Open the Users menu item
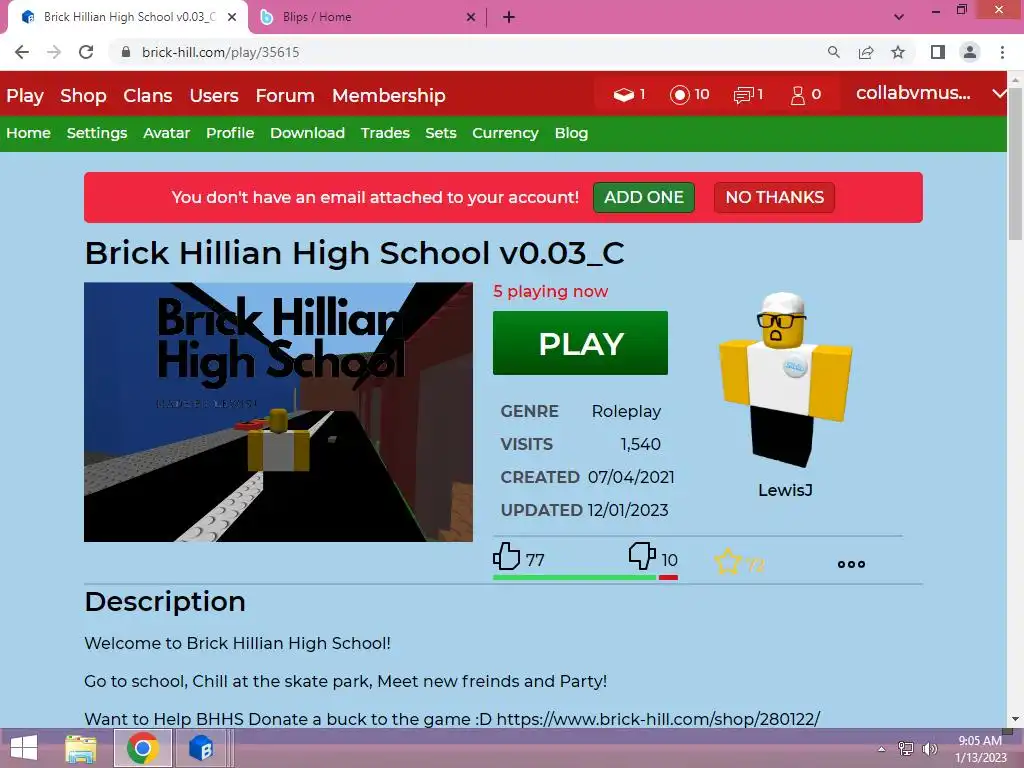 pyautogui.click(x=214, y=95)
